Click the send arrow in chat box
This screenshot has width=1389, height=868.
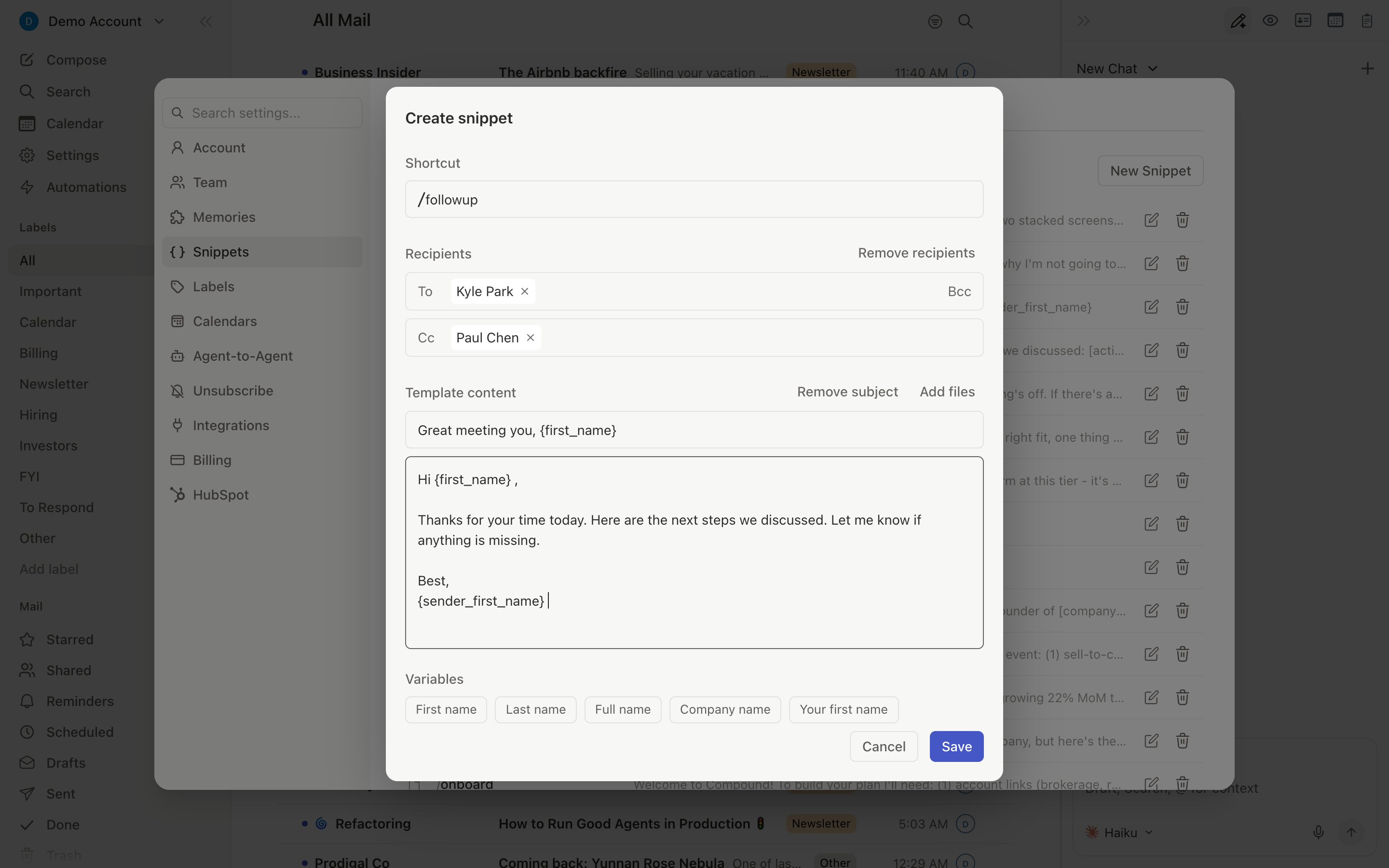pyautogui.click(x=1351, y=832)
